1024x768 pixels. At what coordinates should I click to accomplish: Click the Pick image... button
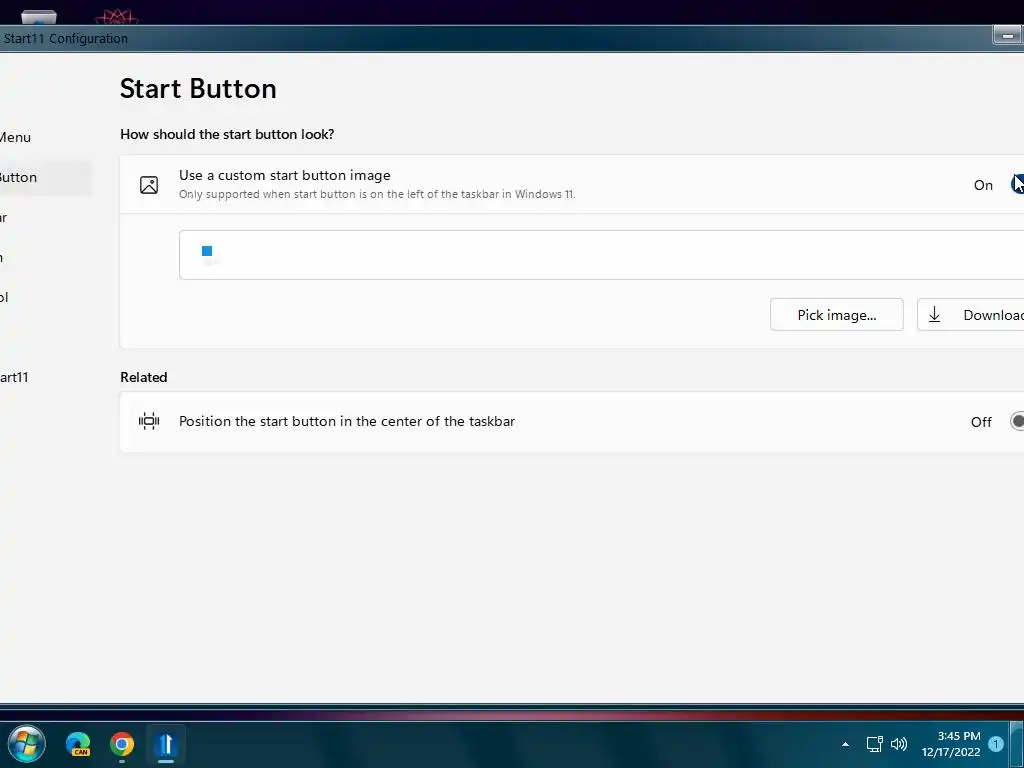pos(837,315)
